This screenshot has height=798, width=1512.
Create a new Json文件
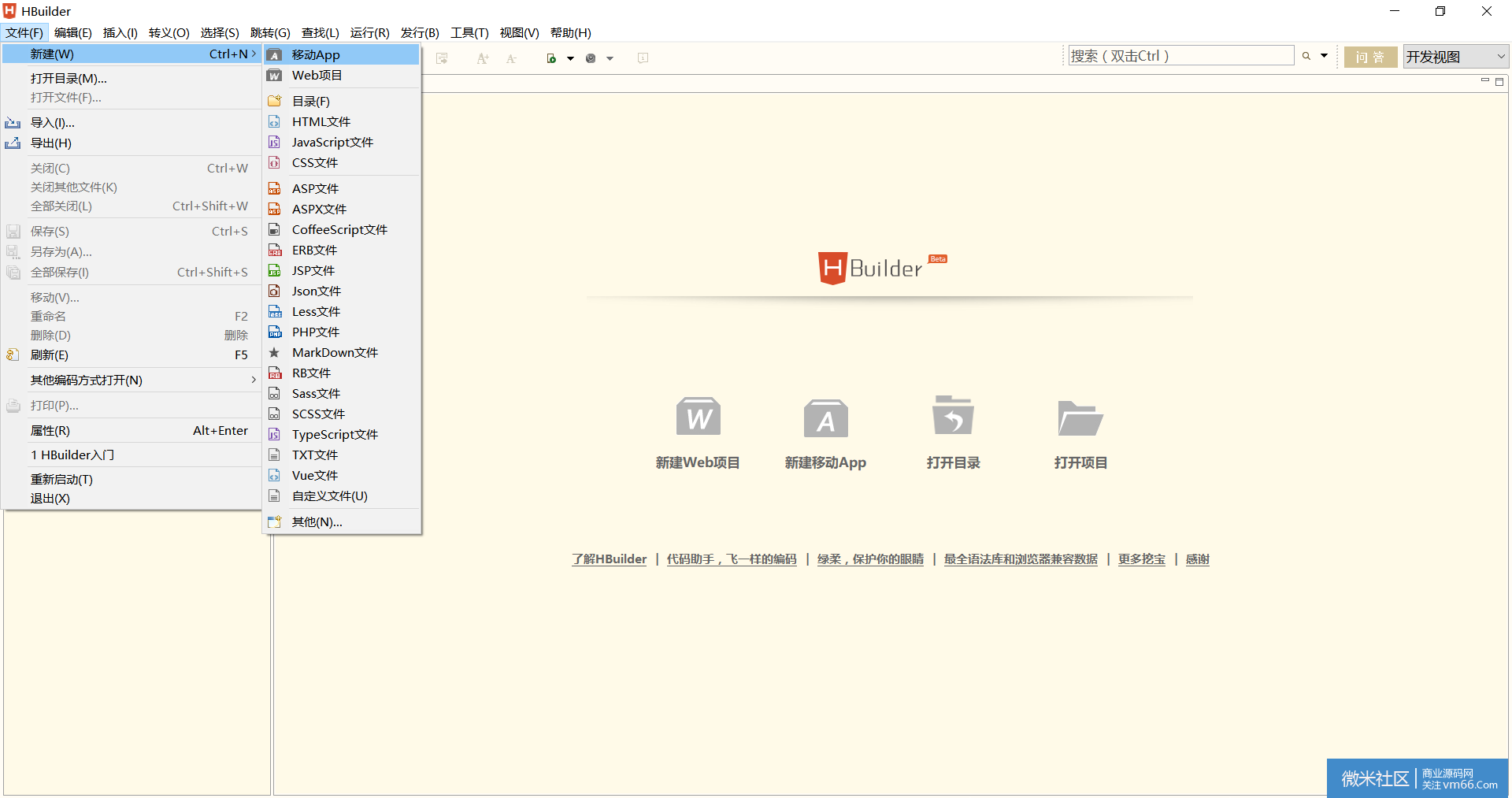[x=342, y=291]
